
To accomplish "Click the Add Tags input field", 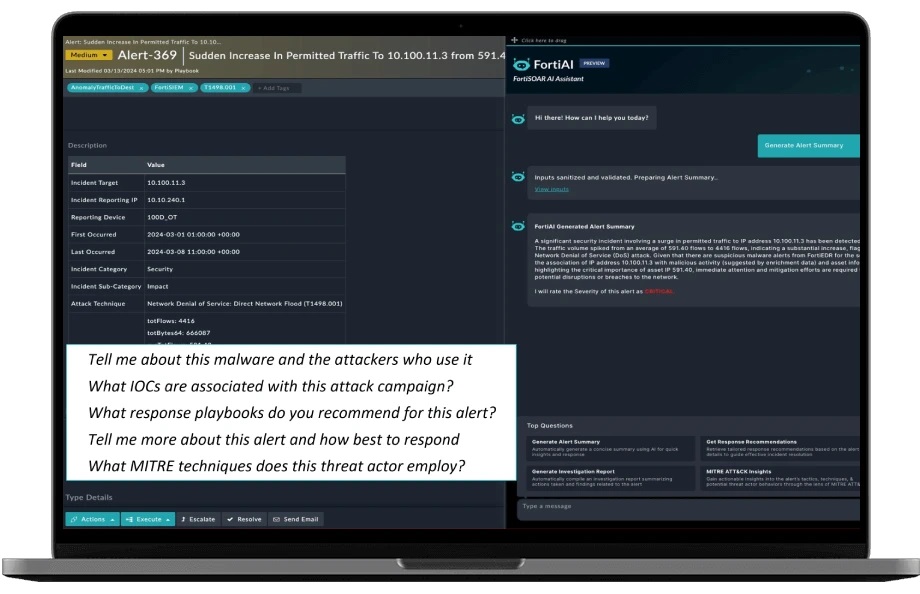I will [275, 88].
